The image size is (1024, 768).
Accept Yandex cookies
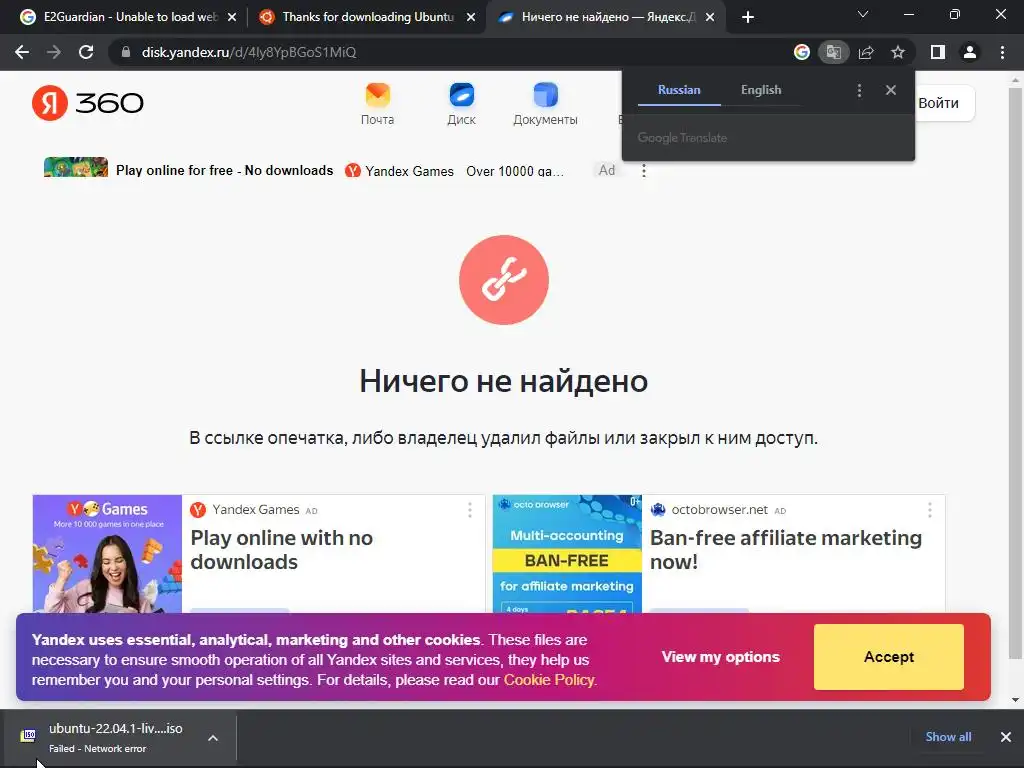tap(889, 657)
